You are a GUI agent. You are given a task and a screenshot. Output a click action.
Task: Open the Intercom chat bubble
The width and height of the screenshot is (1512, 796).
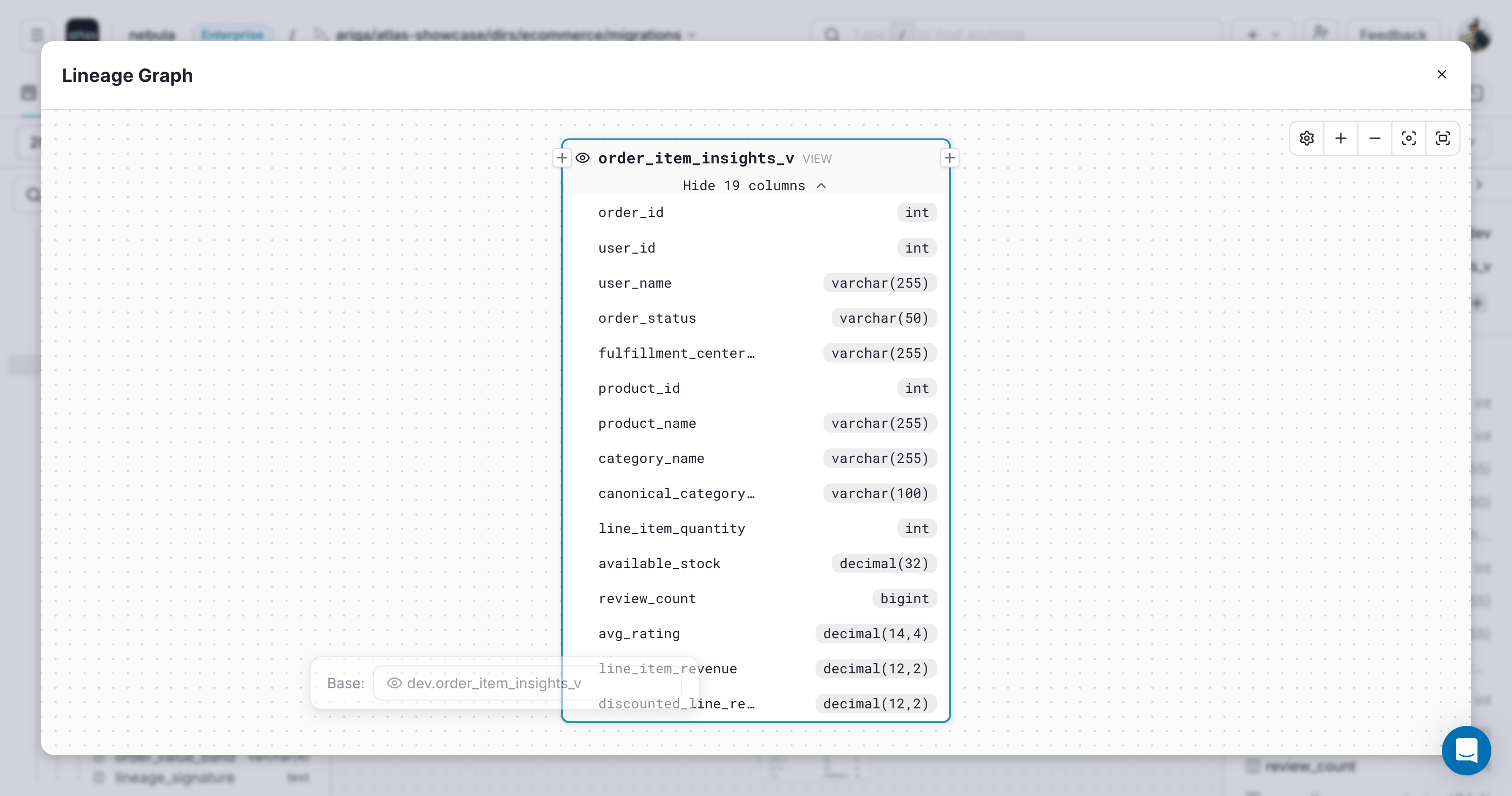click(x=1466, y=750)
